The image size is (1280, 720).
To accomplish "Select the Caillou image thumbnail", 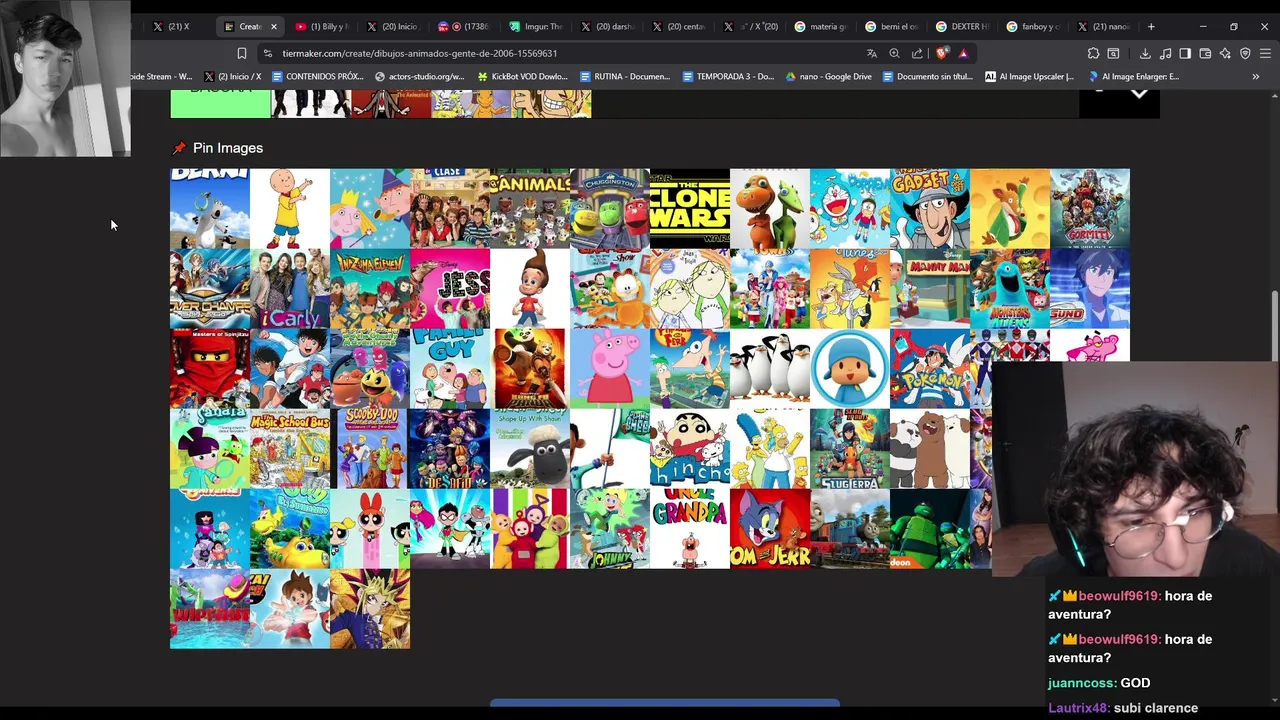I will [x=290, y=208].
